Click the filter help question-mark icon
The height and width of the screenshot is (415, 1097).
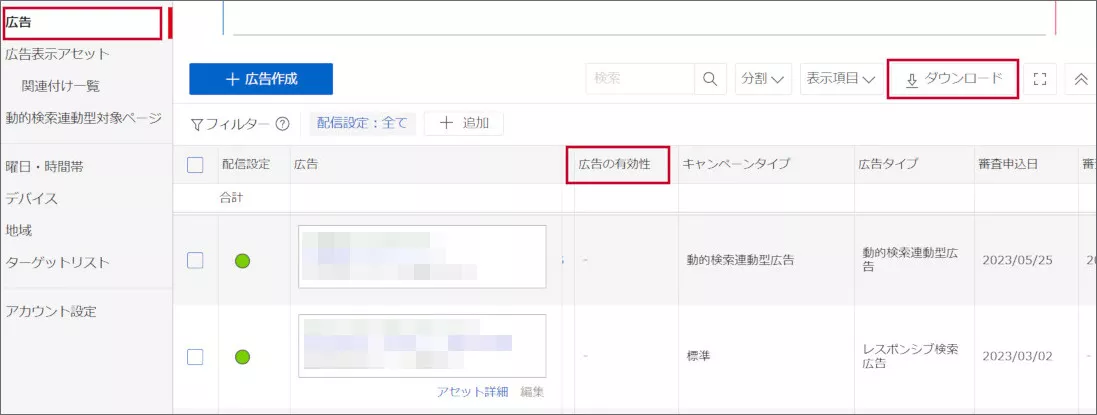coord(282,124)
